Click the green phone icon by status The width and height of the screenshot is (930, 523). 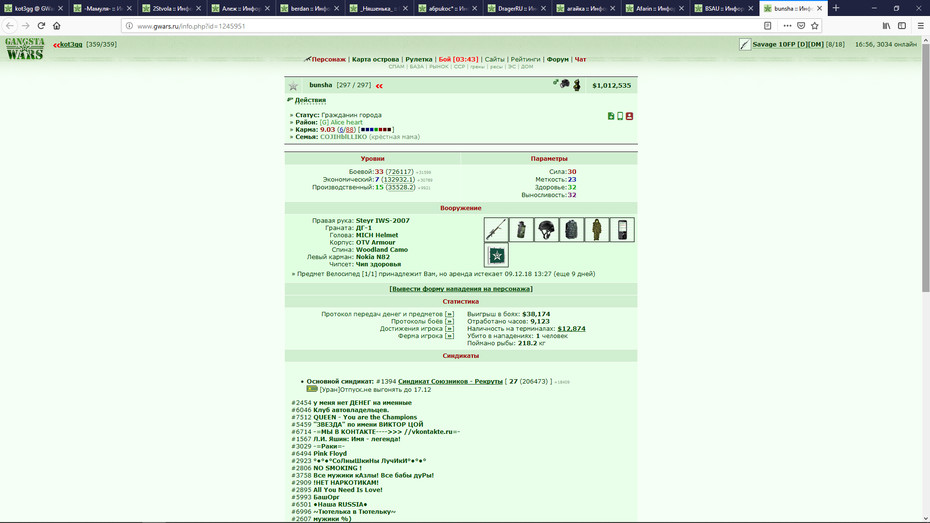click(x=620, y=116)
